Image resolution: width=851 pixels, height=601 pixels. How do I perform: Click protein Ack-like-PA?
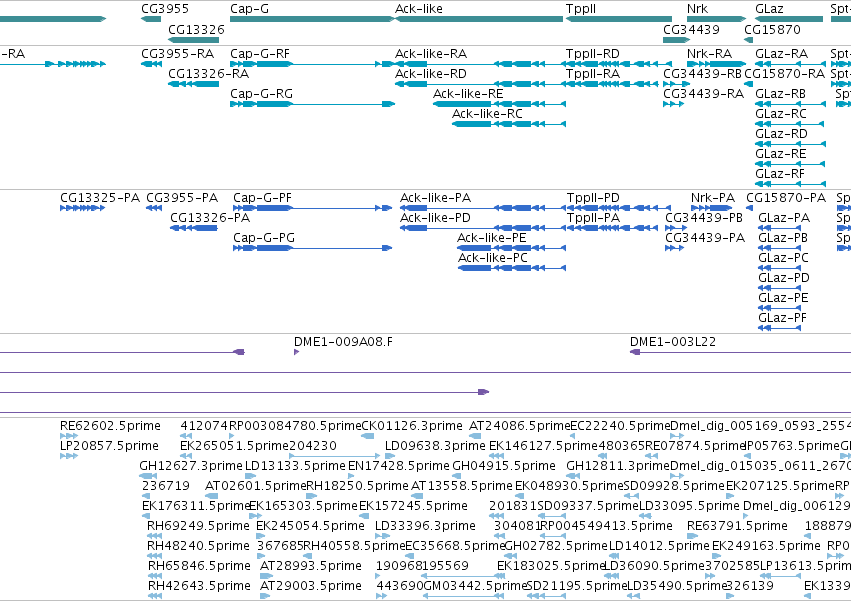coord(482,208)
